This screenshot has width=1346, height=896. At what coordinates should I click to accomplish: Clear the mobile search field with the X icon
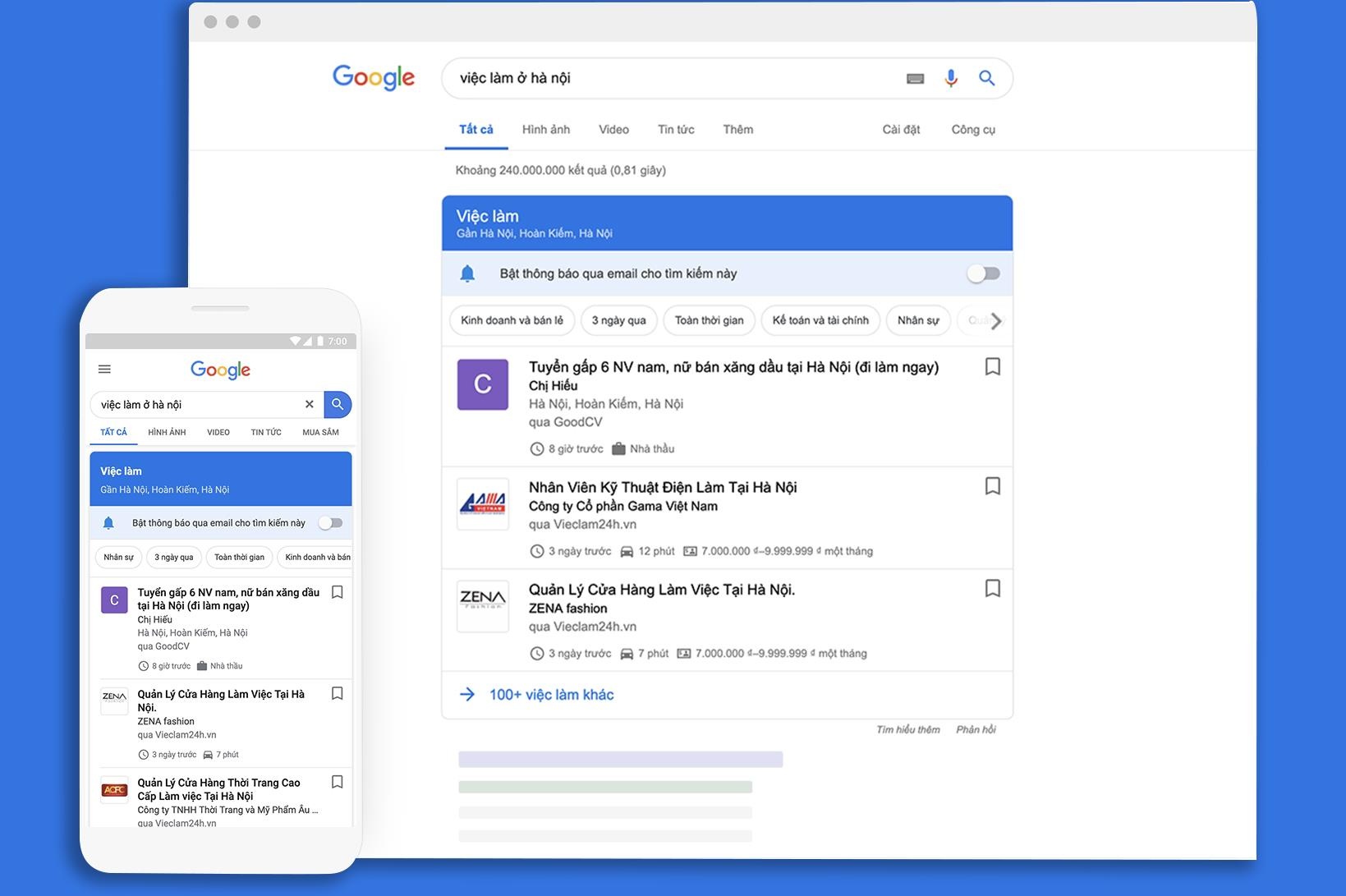point(310,404)
